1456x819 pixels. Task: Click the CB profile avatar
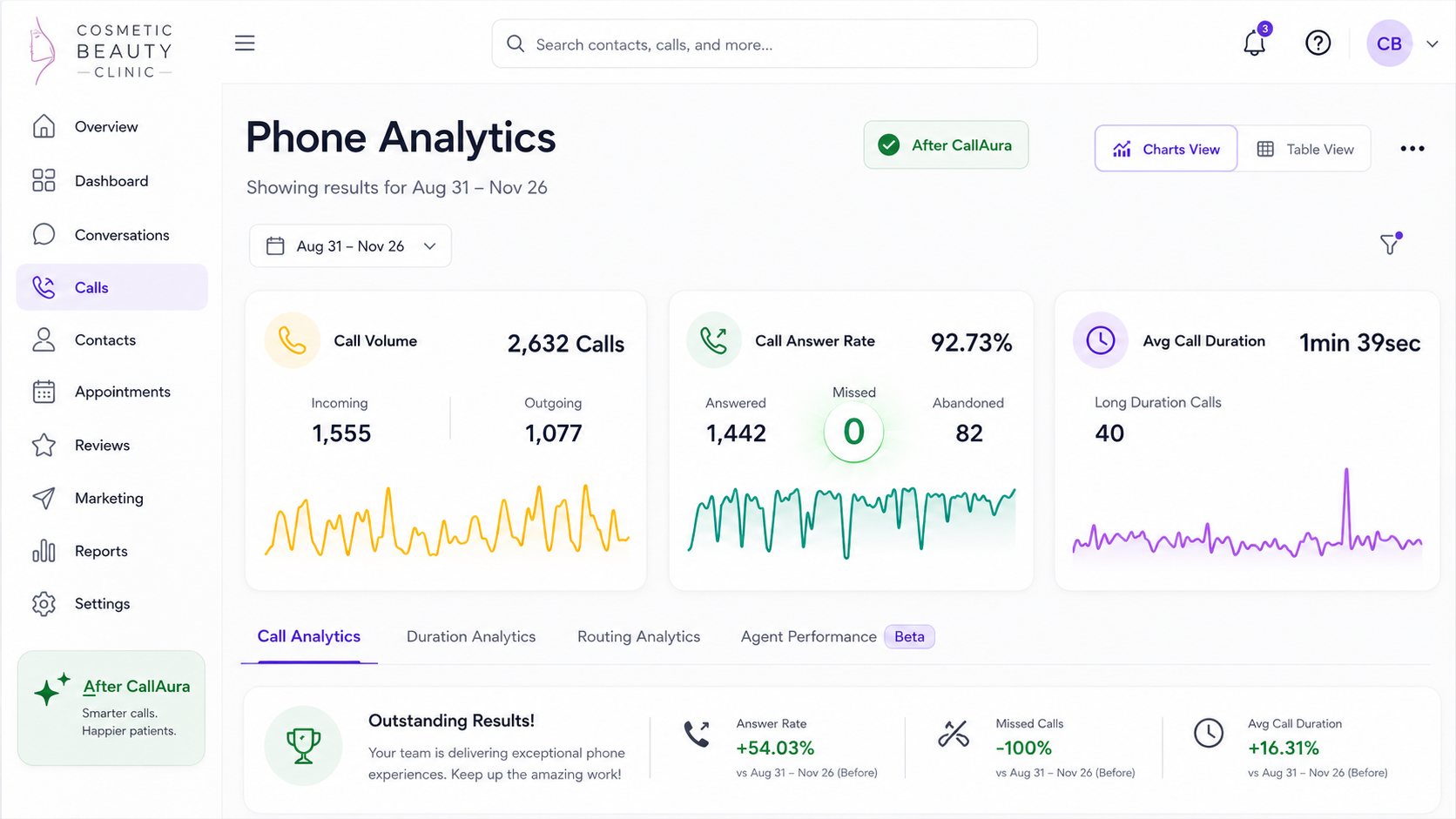point(1389,44)
